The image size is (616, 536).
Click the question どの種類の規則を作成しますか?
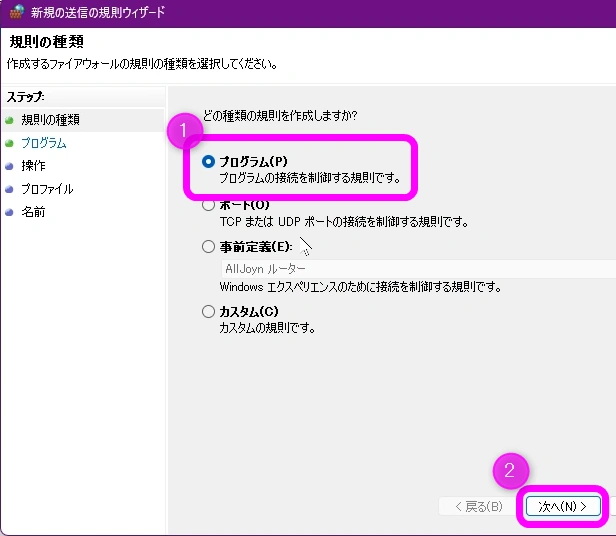point(280,116)
